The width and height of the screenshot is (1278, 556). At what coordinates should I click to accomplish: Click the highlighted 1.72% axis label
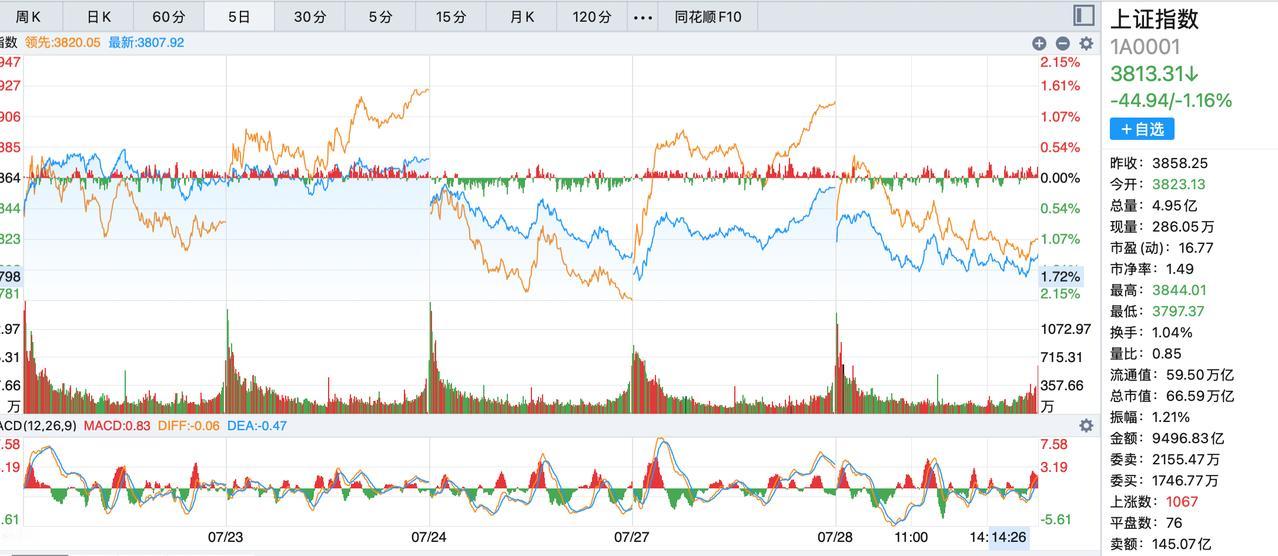pyautogui.click(x=1060, y=276)
